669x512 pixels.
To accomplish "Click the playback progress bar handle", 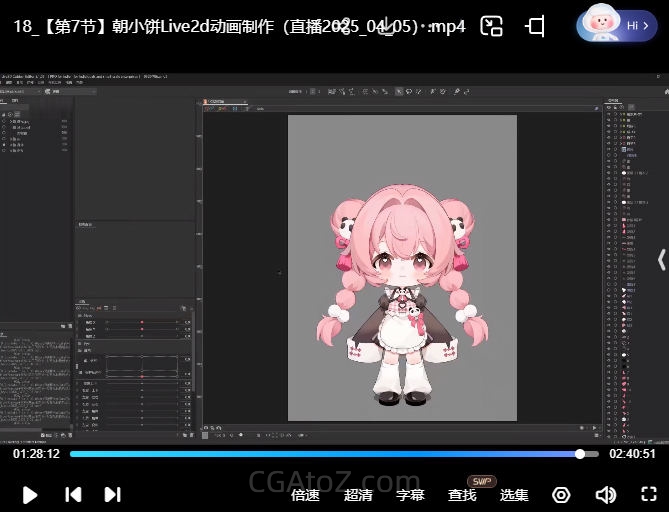I will pyautogui.click(x=580, y=454).
